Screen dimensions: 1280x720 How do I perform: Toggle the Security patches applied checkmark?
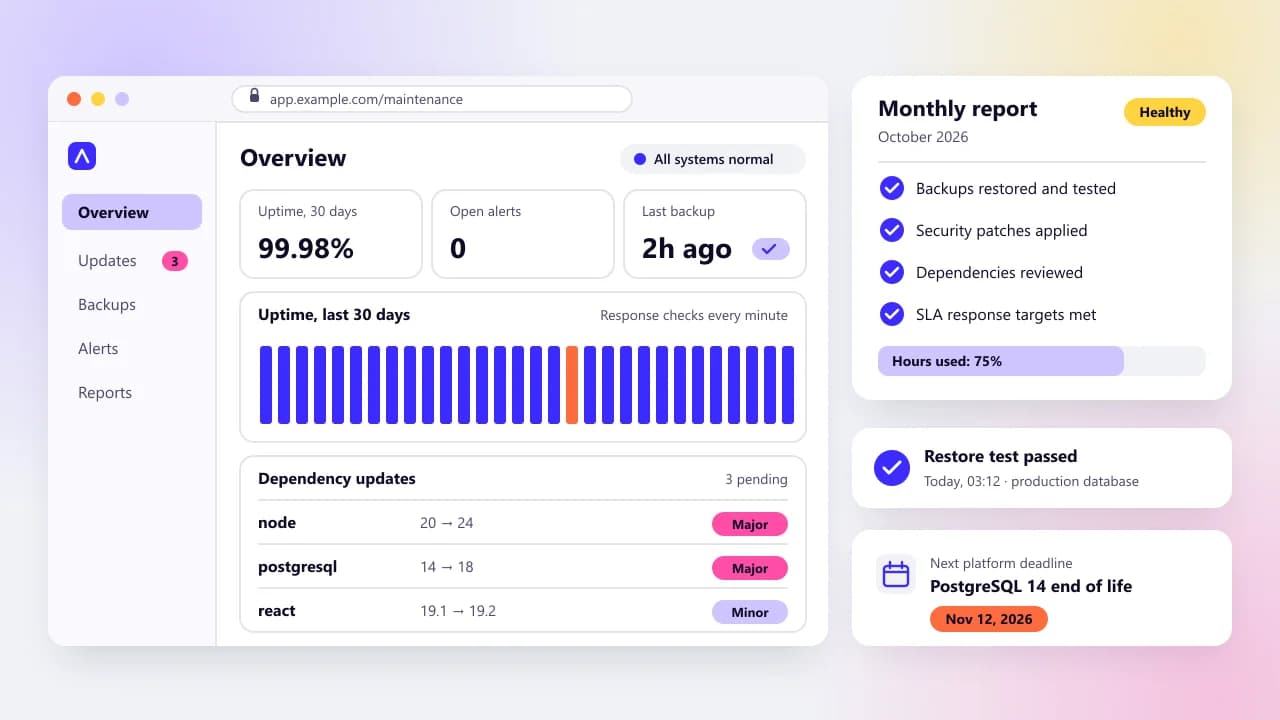point(891,230)
